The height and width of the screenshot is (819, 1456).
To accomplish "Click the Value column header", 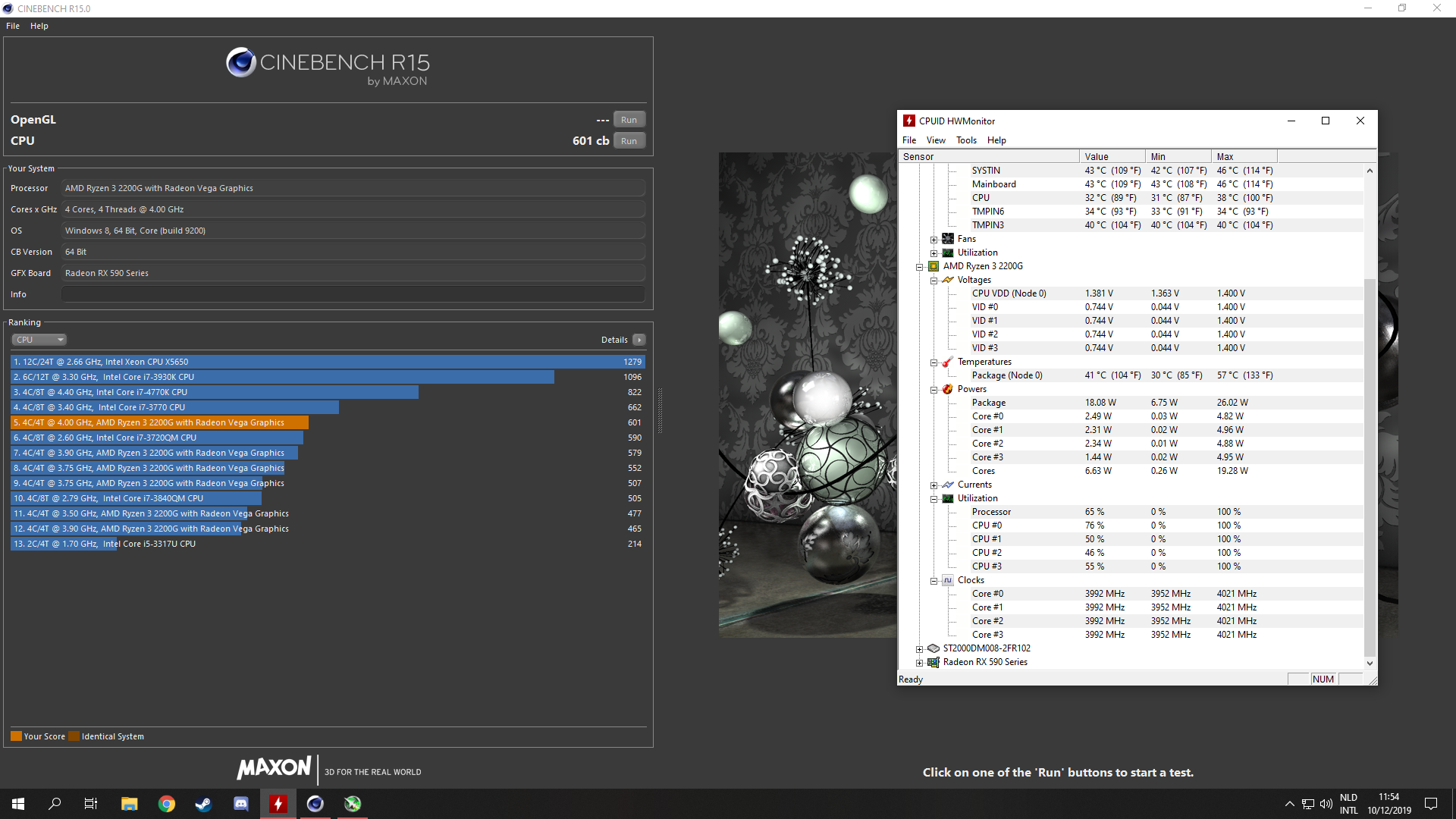I will click(1112, 156).
